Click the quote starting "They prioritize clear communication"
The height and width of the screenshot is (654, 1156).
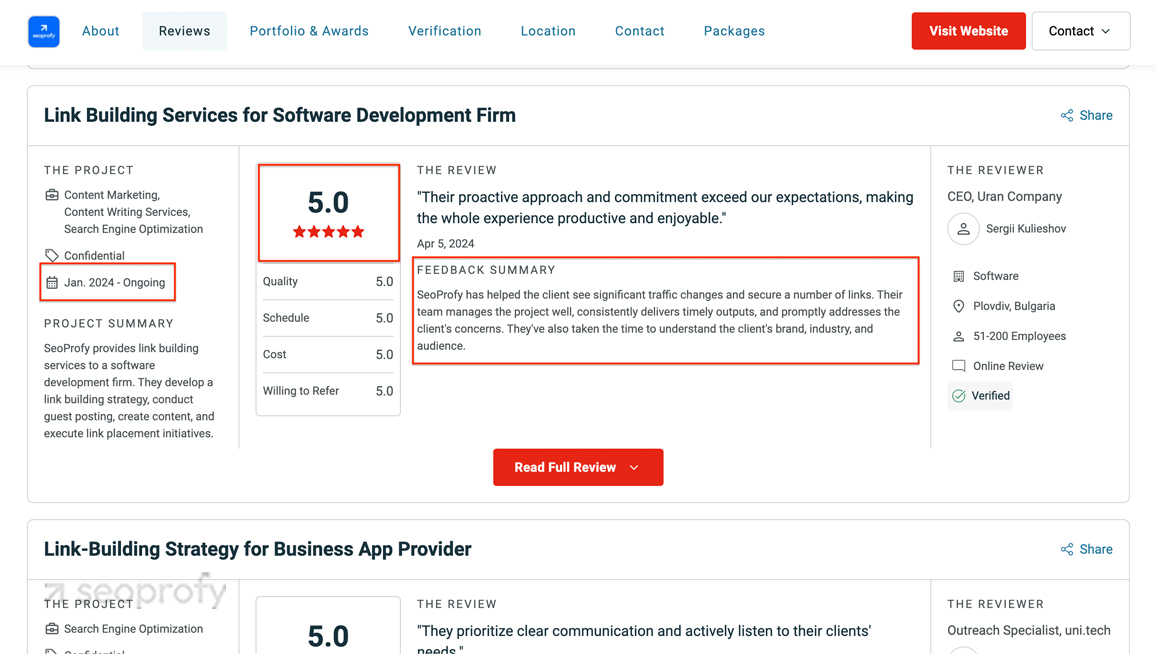(x=644, y=639)
